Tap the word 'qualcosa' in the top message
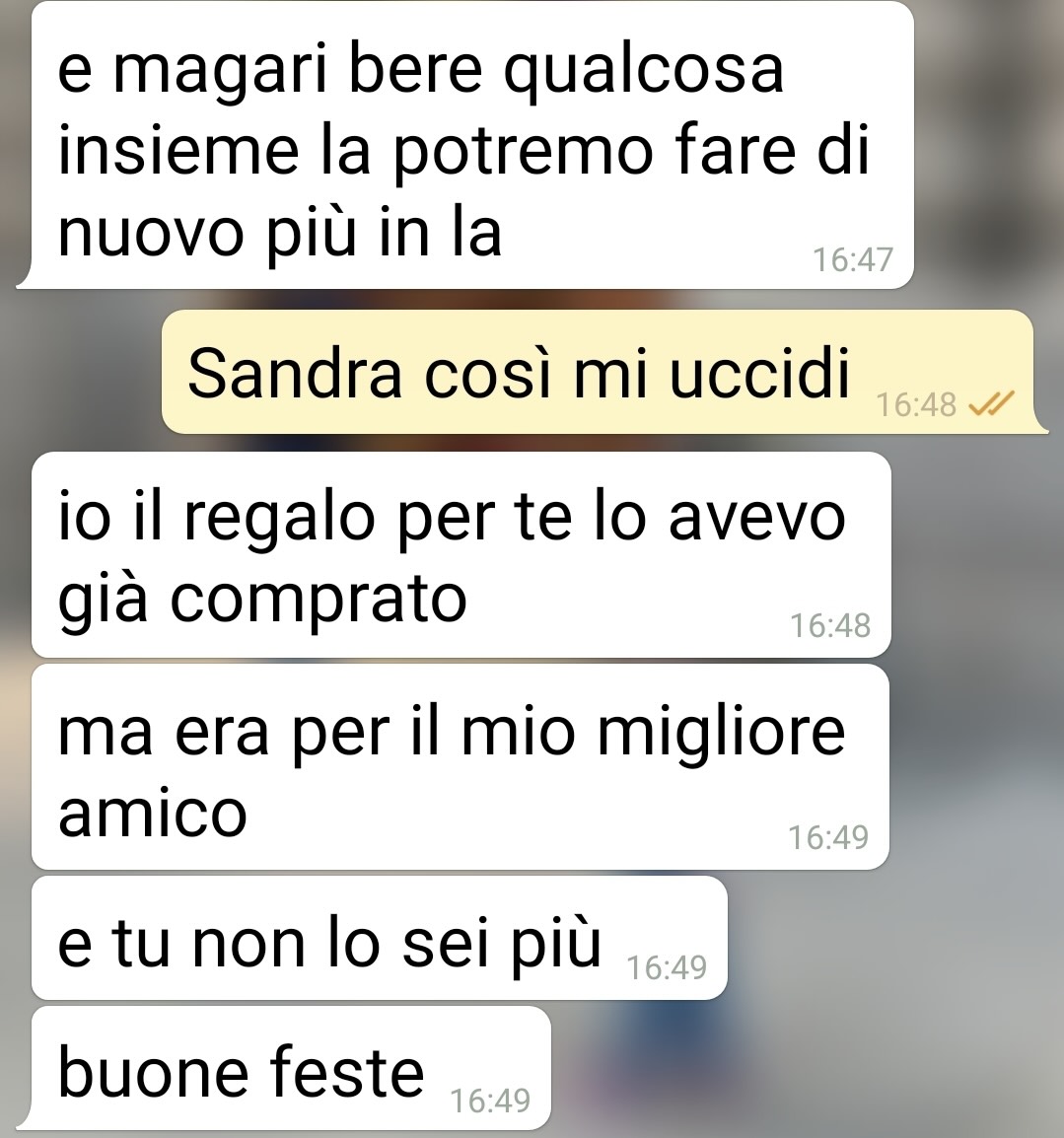The height and width of the screenshot is (1138, 1064). click(x=644, y=72)
